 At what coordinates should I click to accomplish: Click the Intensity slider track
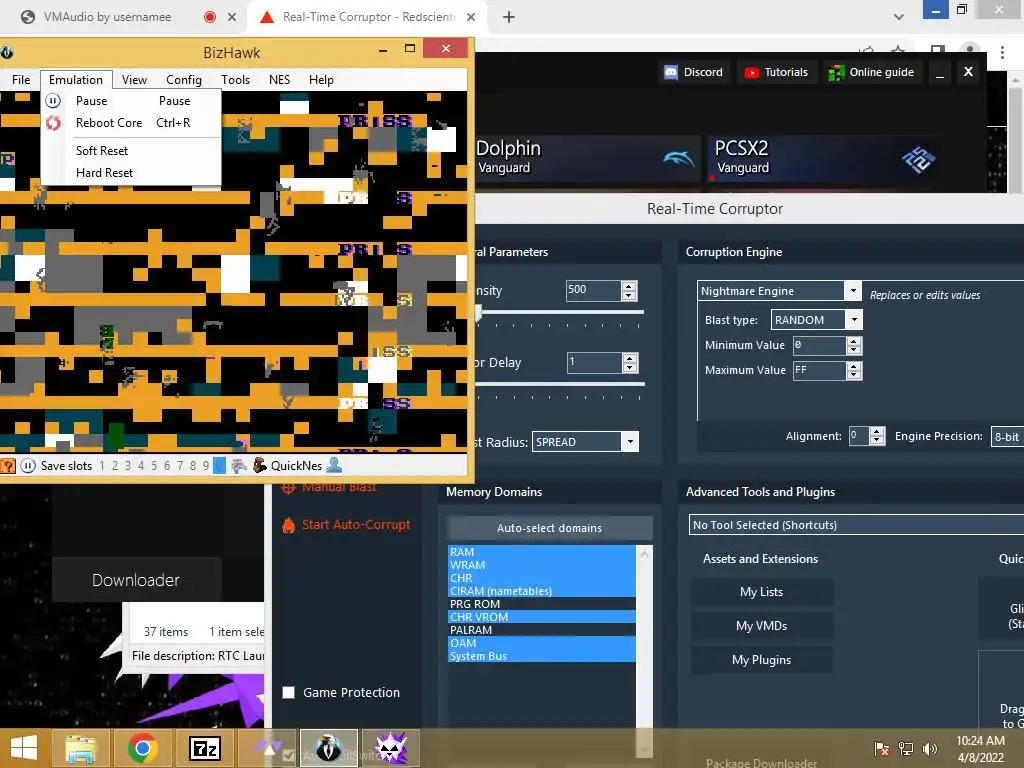tap(560, 313)
